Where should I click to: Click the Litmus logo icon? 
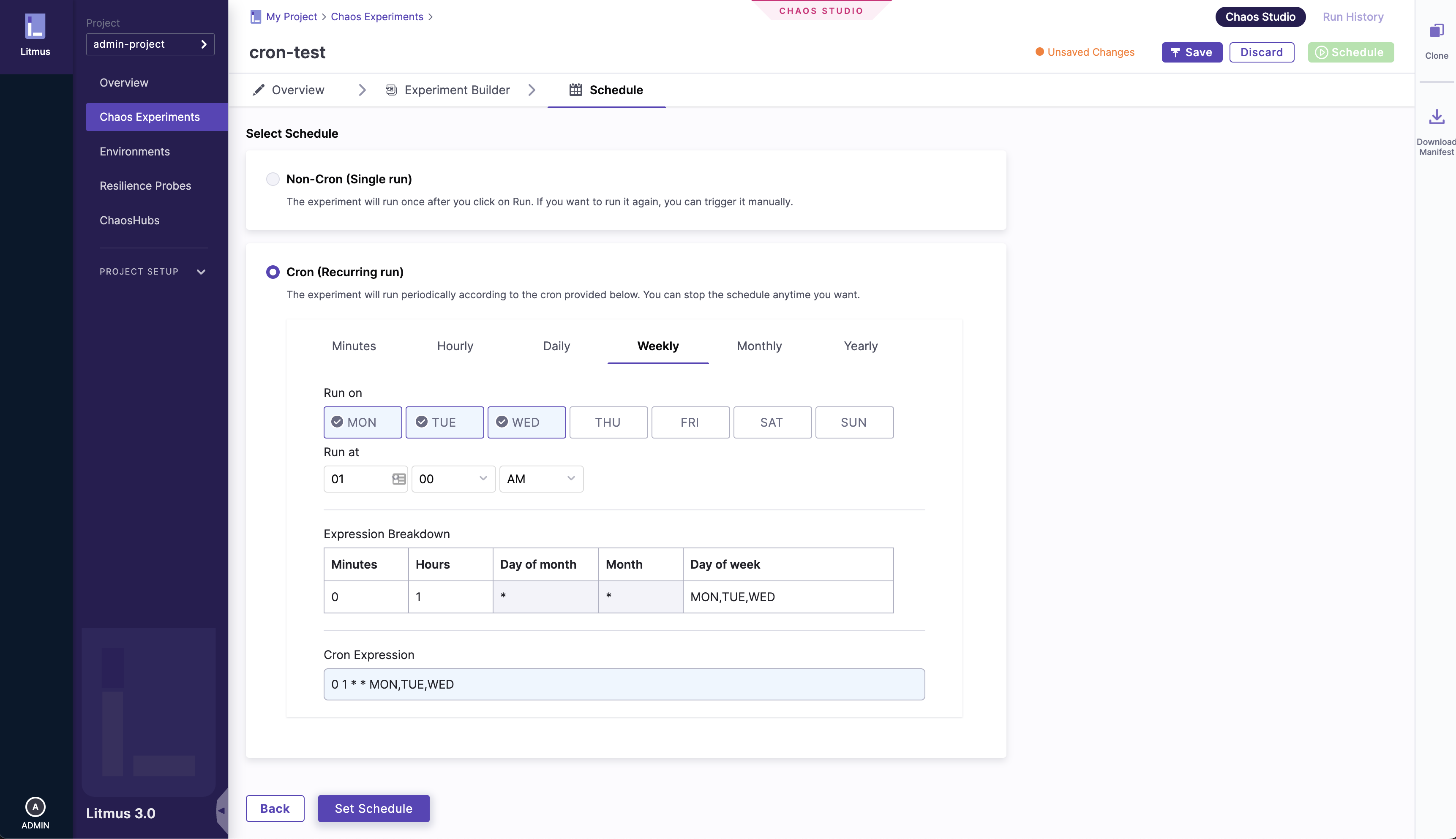[35, 27]
